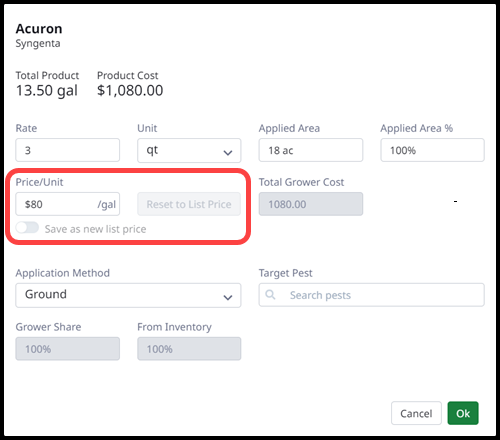Click the Syngenta manufacturer text
Screen dimensions: 500x440
click(38, 44)
